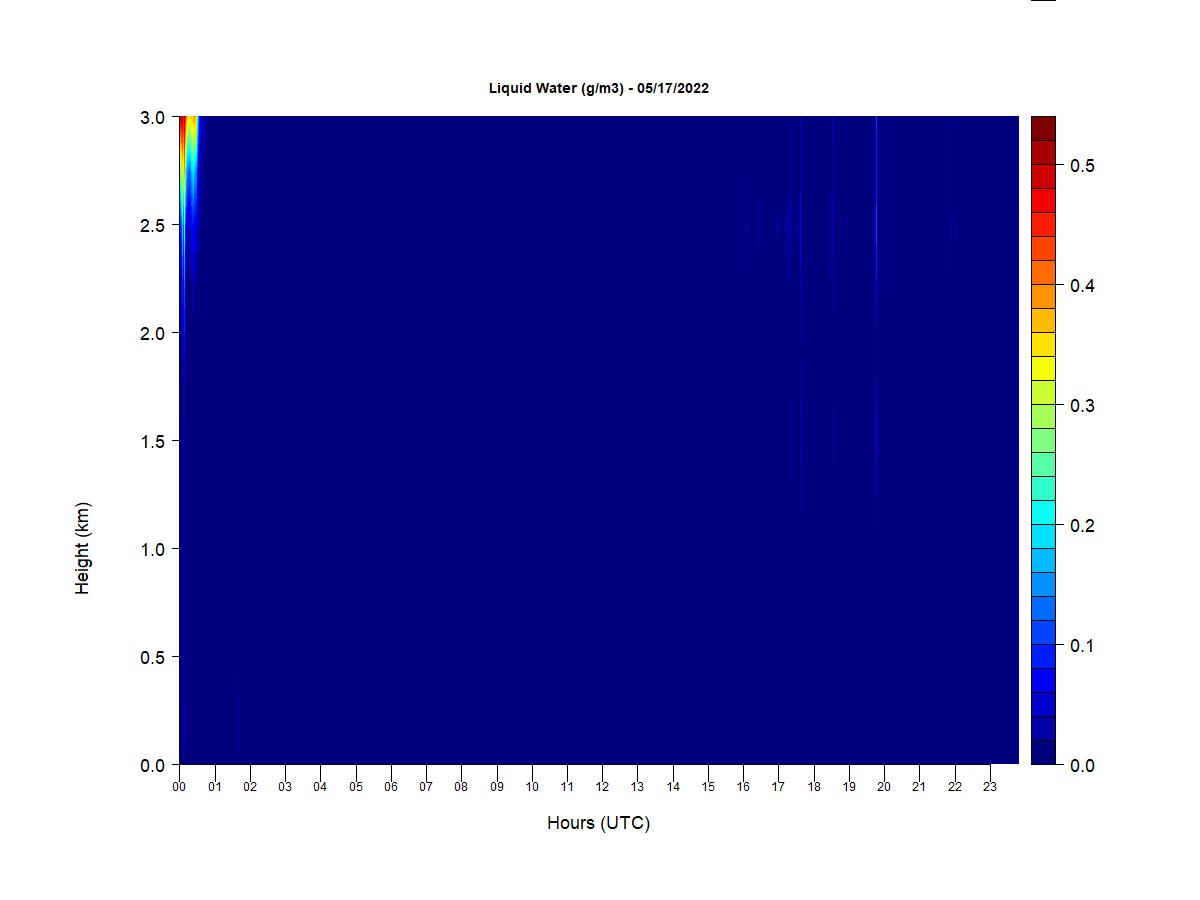The image size is (1200, 900).
Task: Click the hour tick label "04"
Action: click(320, 787)
